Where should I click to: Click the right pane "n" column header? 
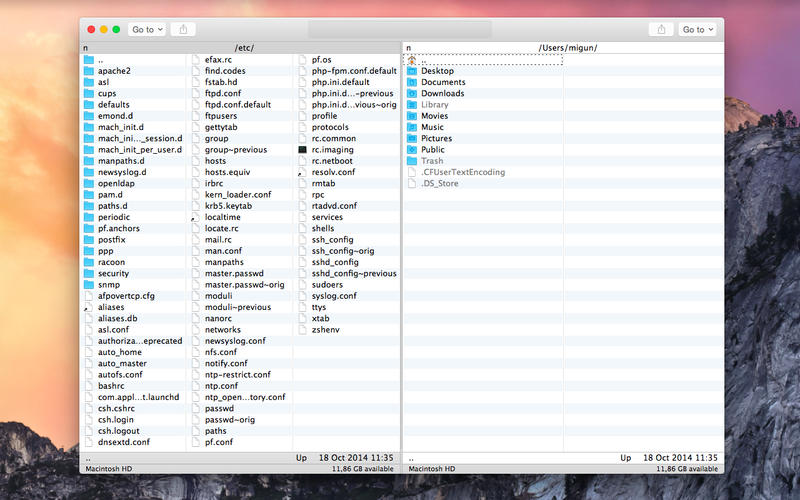pyautogui.click(x=409, y=48)
